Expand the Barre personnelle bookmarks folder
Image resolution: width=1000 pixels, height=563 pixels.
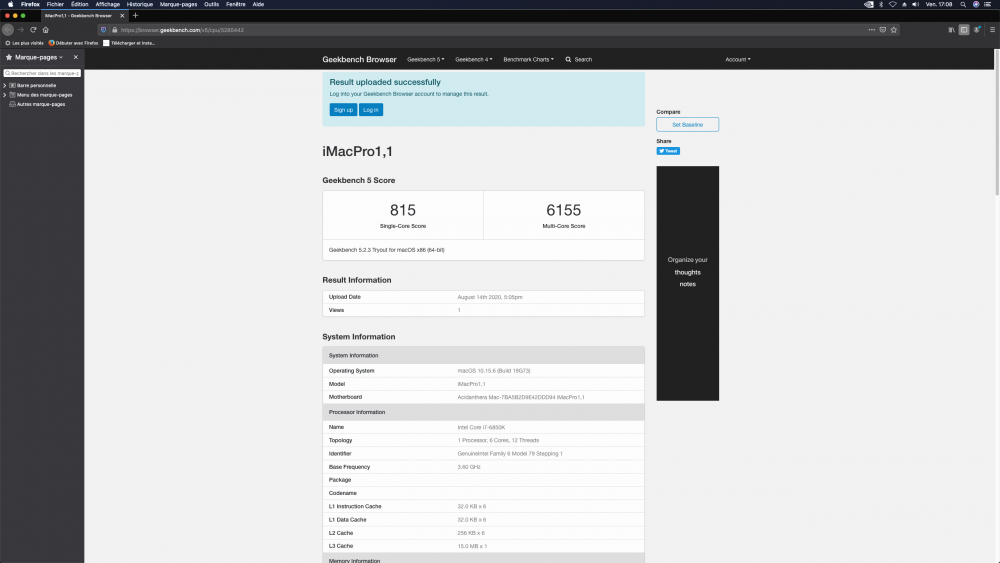pos(5,85)
